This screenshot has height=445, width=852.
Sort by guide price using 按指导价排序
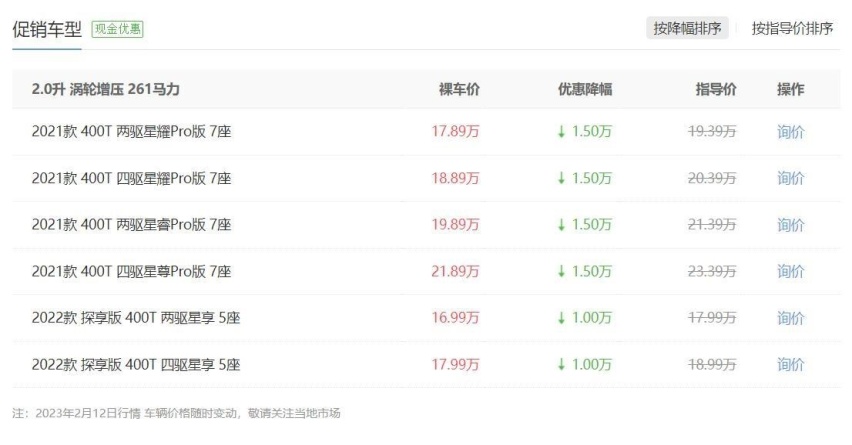point(792,28)
